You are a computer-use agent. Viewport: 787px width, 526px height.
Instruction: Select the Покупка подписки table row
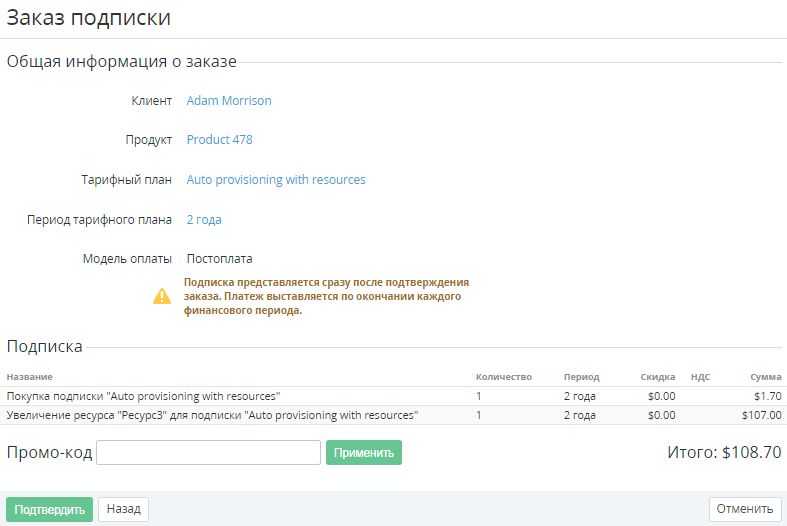[x=143, y=396]
